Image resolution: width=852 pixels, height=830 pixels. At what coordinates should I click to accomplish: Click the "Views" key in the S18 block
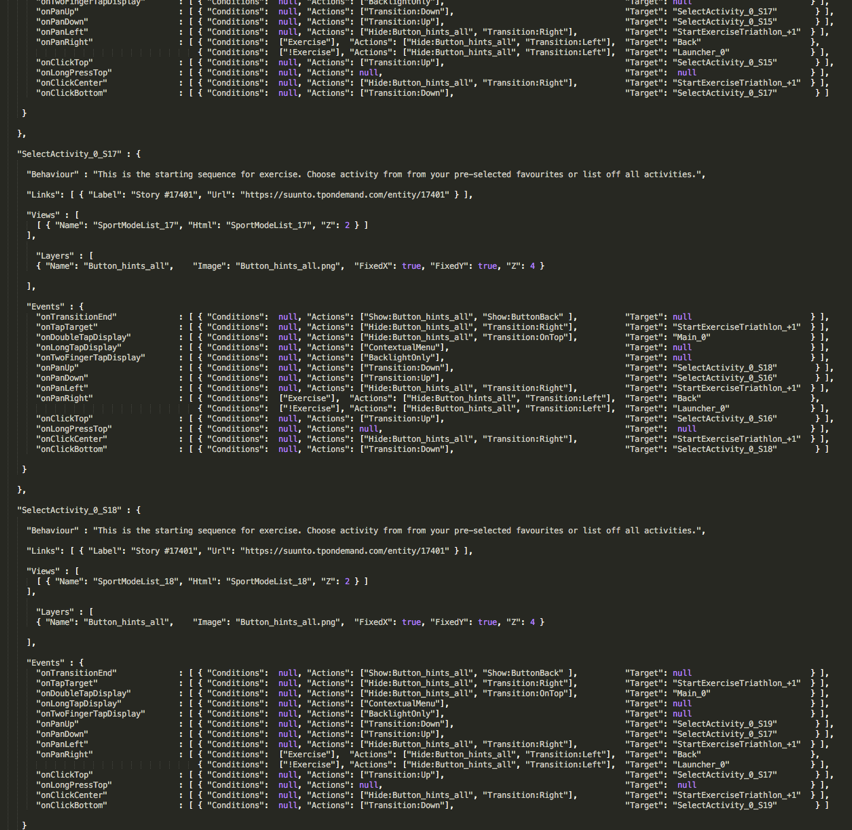(x=45, y=571)
